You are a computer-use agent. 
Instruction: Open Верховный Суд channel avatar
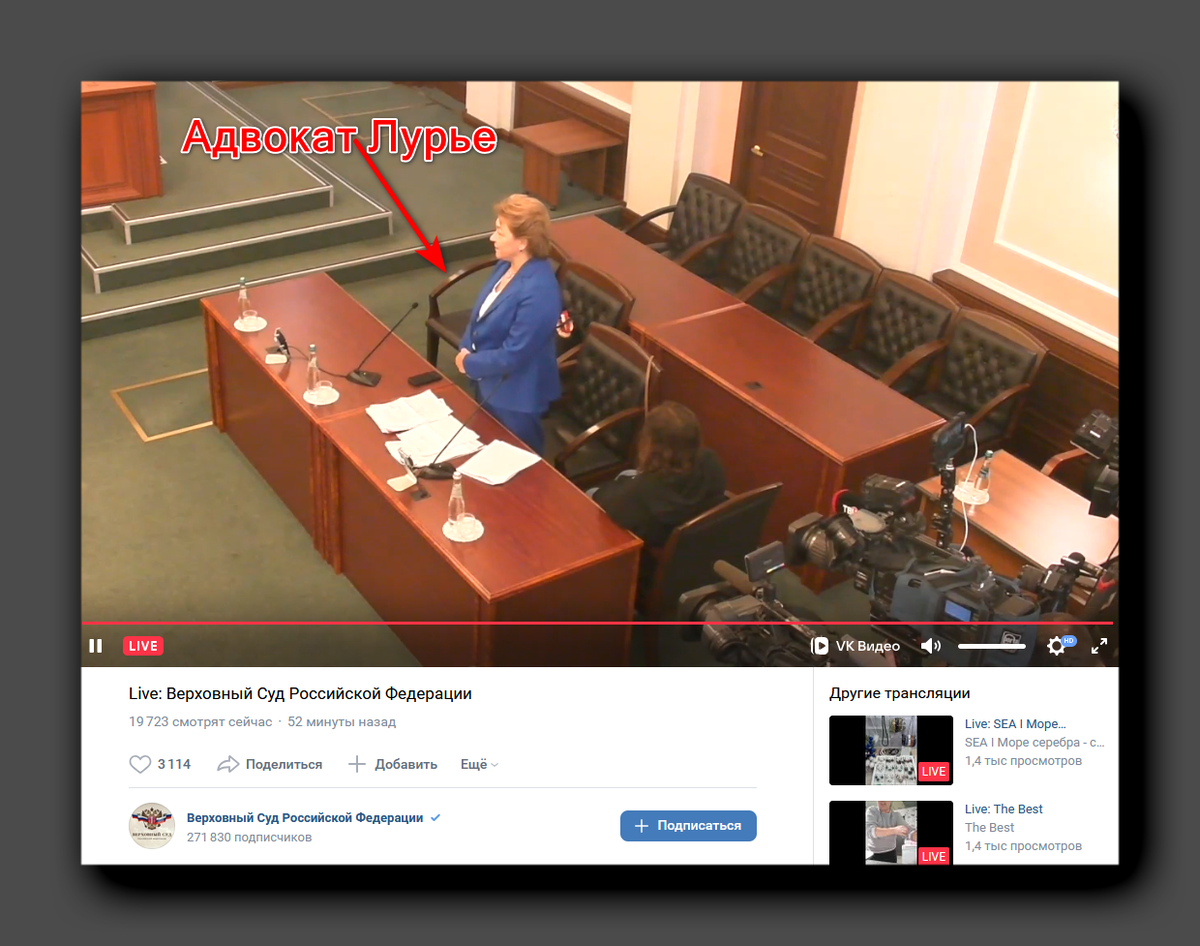[151, 826]
